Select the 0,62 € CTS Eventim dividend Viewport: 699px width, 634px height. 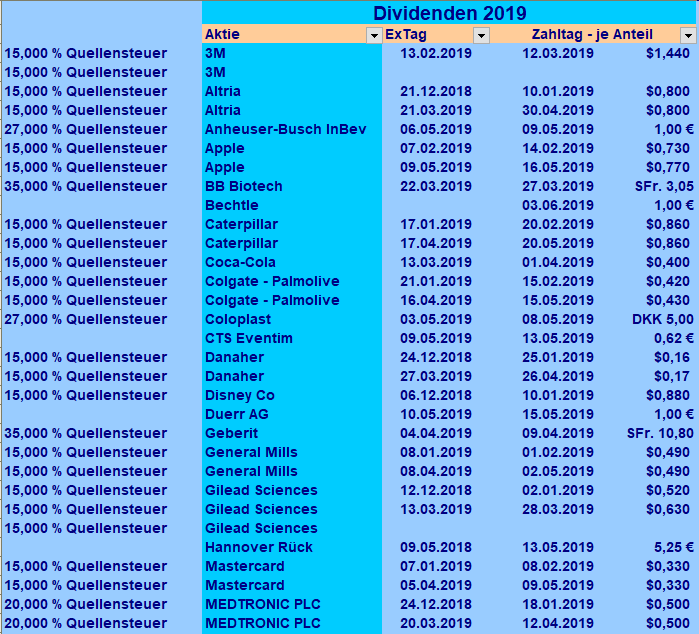pyautogui.click(x=674, y=338)
